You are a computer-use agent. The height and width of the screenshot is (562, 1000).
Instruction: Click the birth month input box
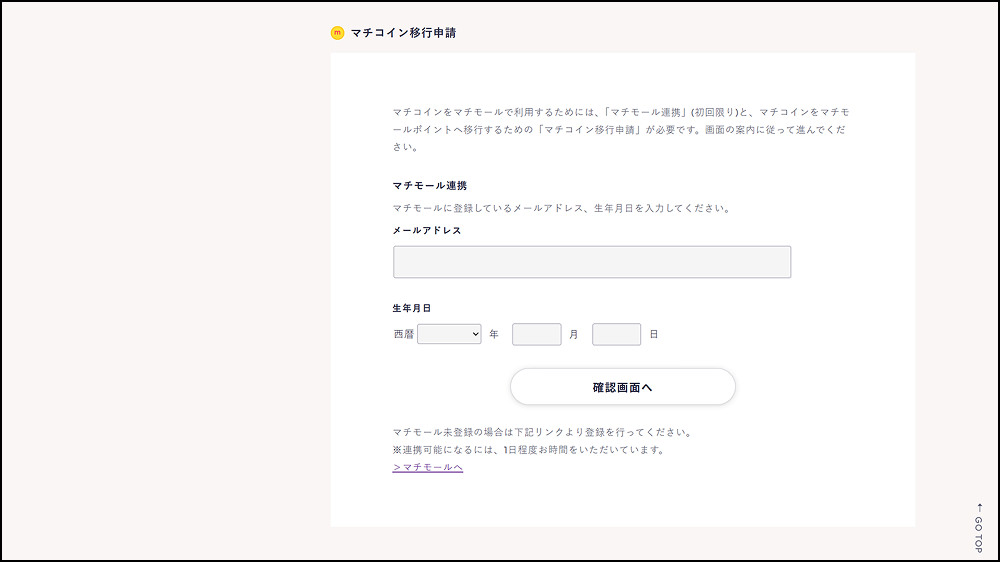[536, 334]
